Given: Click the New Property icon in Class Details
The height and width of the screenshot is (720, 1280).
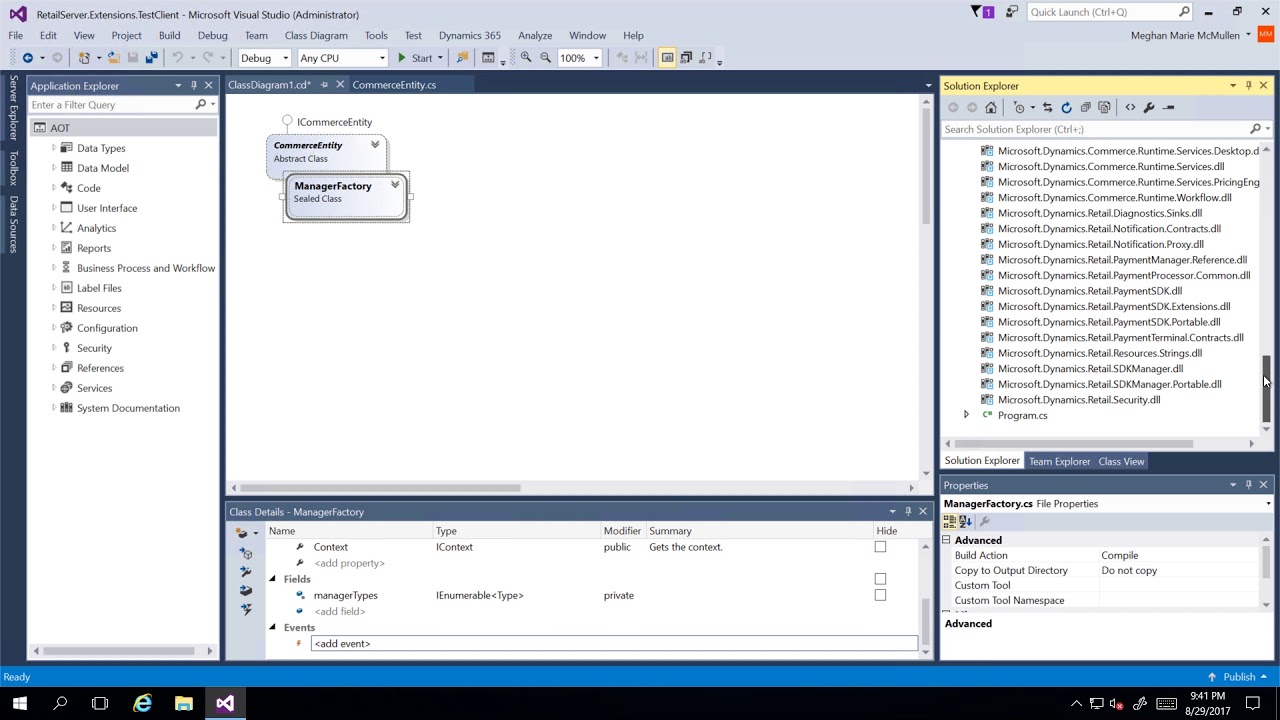Looking at the screenshot, I should 247,571.
